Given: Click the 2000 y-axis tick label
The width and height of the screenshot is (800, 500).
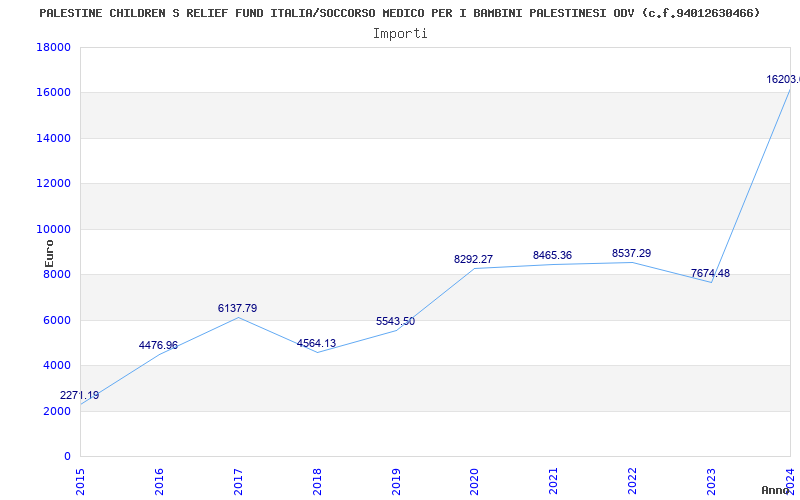Looking at the screenshot, I should [x=57, y=411].
